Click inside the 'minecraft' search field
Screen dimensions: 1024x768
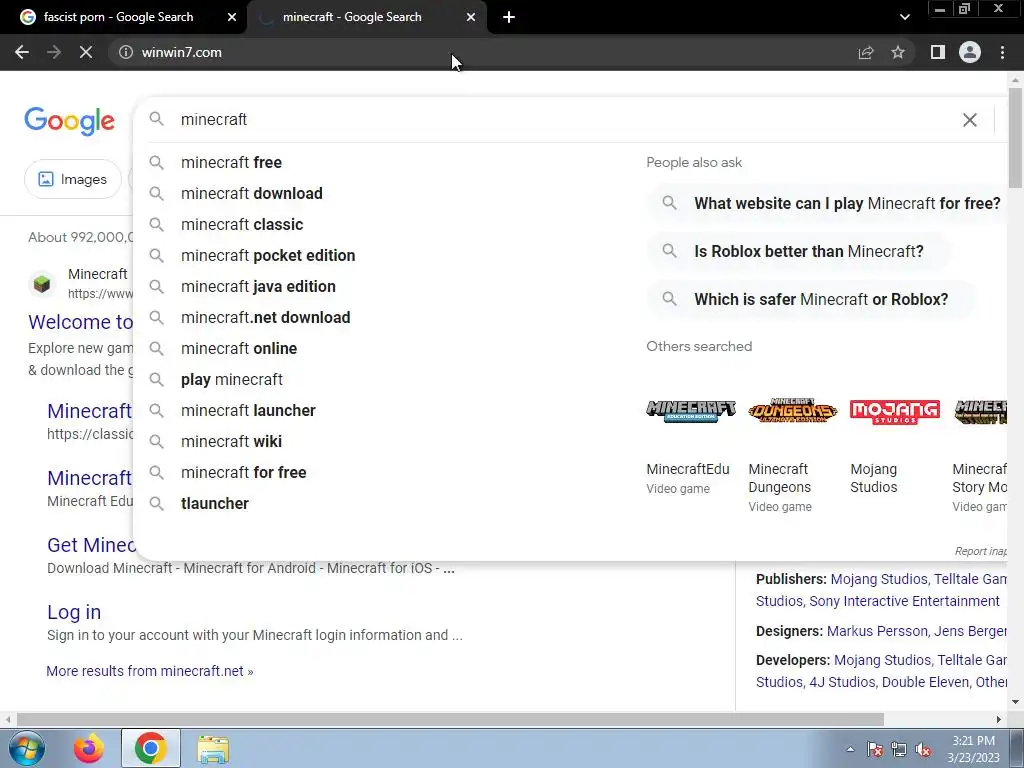[x=562, y=120]
